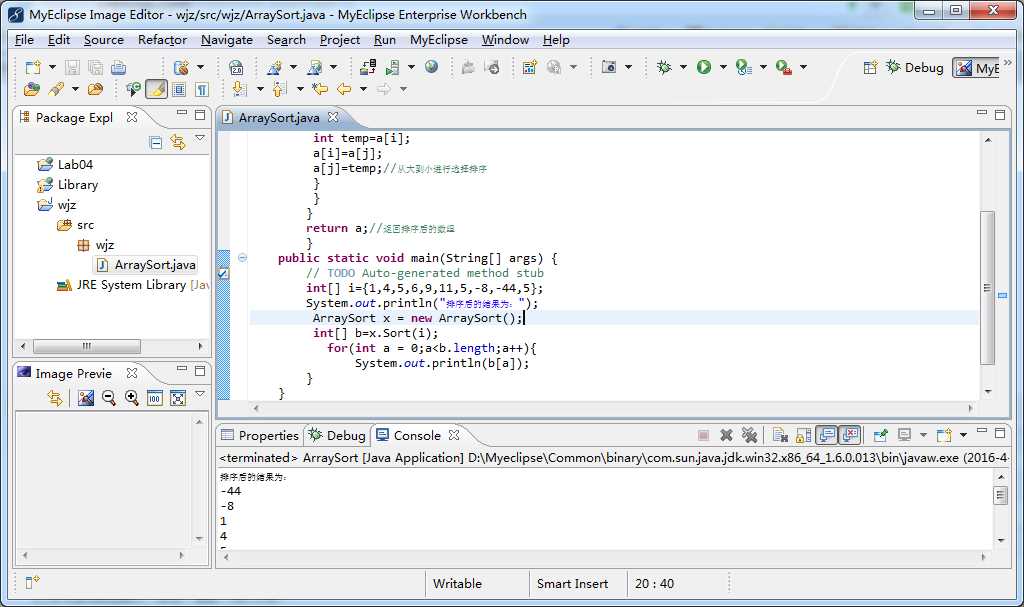Open the MyEclipse menu
The width and height of the screenshot is (1024, 607).
[439, 40]
